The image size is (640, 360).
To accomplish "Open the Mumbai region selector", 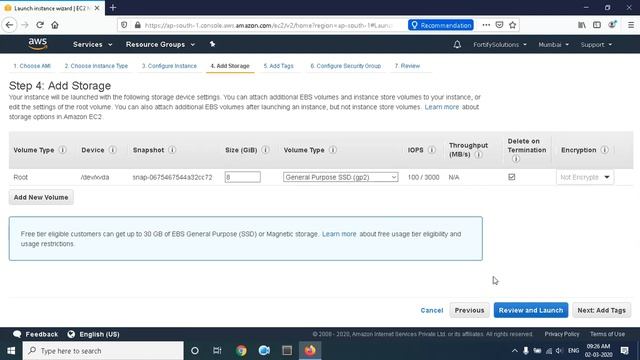I will 553,44.
